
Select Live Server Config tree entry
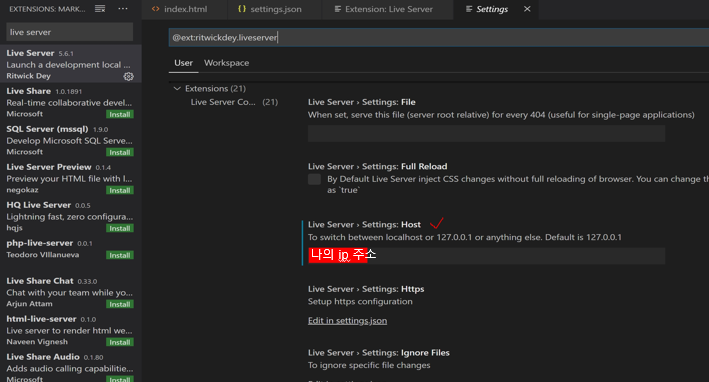(x=234, y=102)
